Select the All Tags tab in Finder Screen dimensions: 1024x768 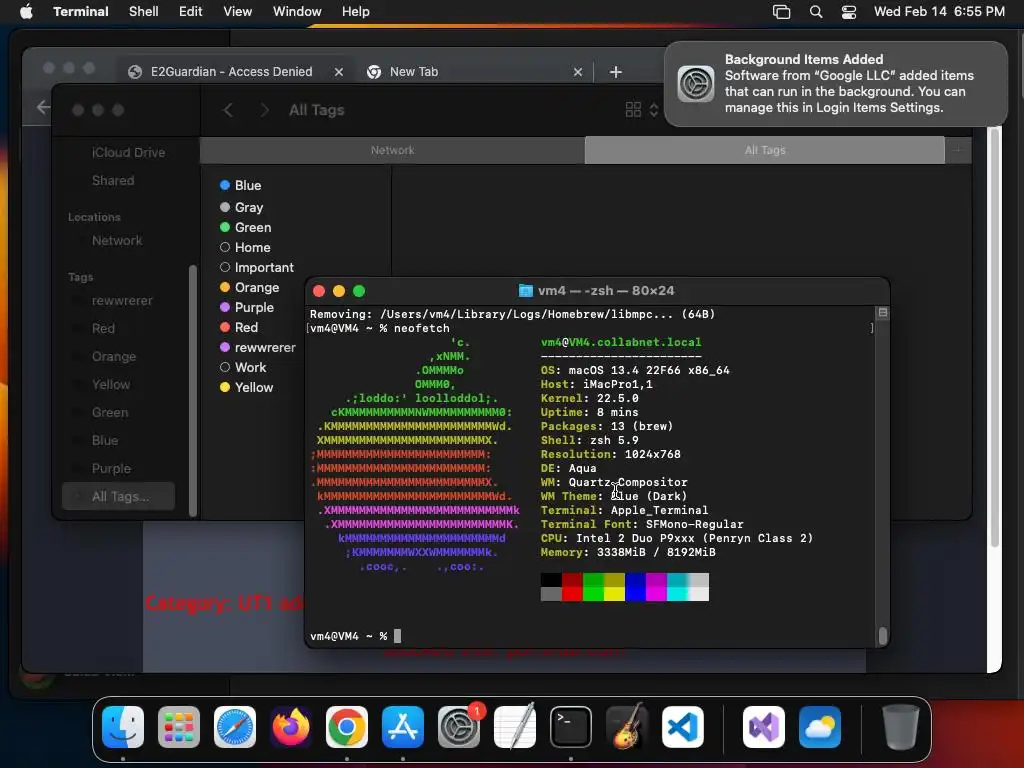tap(765, 150)
